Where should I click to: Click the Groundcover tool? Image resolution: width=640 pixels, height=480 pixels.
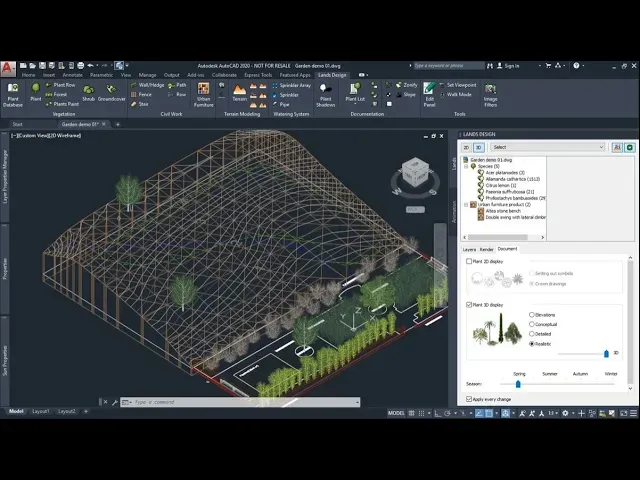click(112, 92)
